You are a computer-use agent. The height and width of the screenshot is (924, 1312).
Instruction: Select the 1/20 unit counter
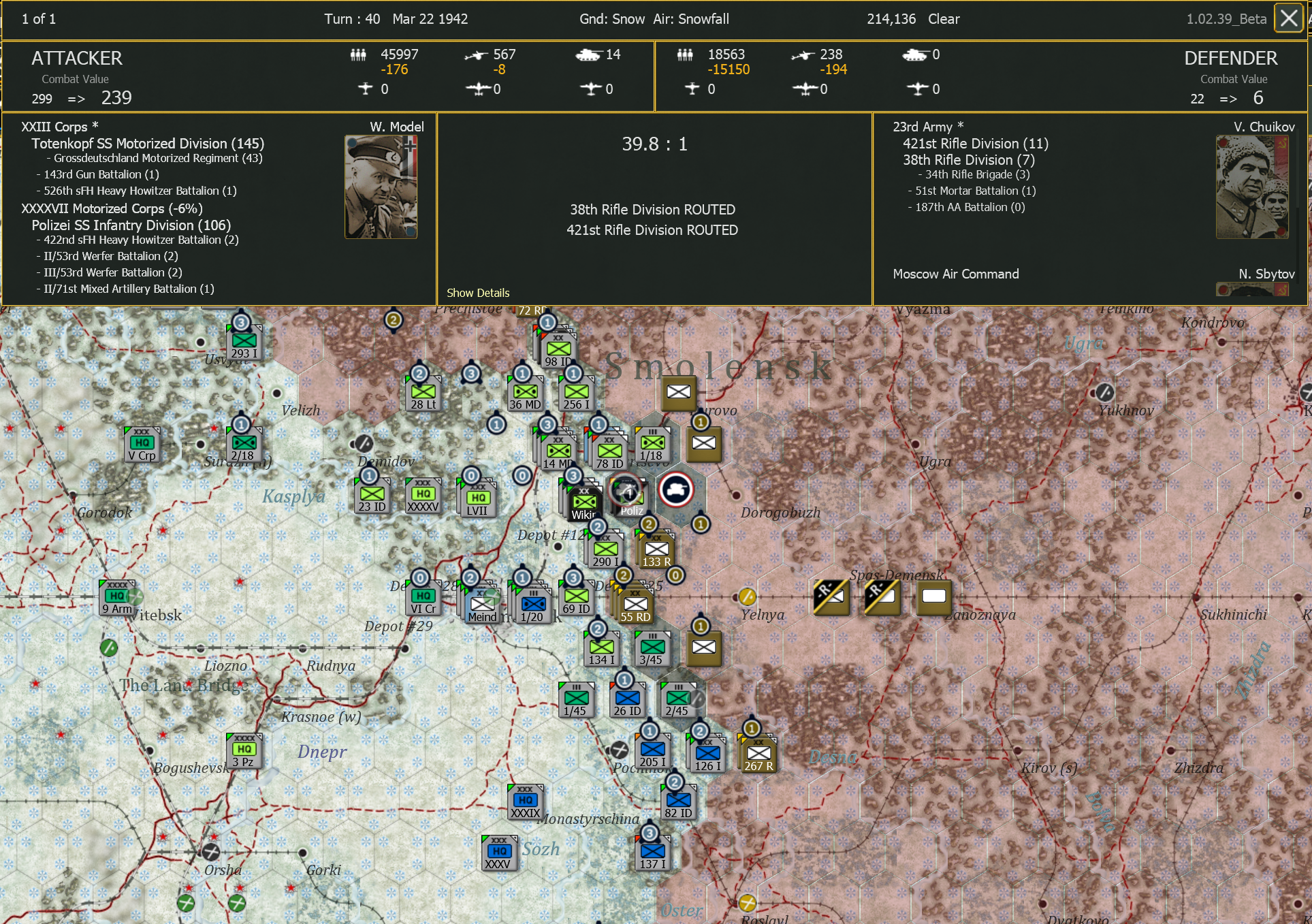click(x=534, y=606)
